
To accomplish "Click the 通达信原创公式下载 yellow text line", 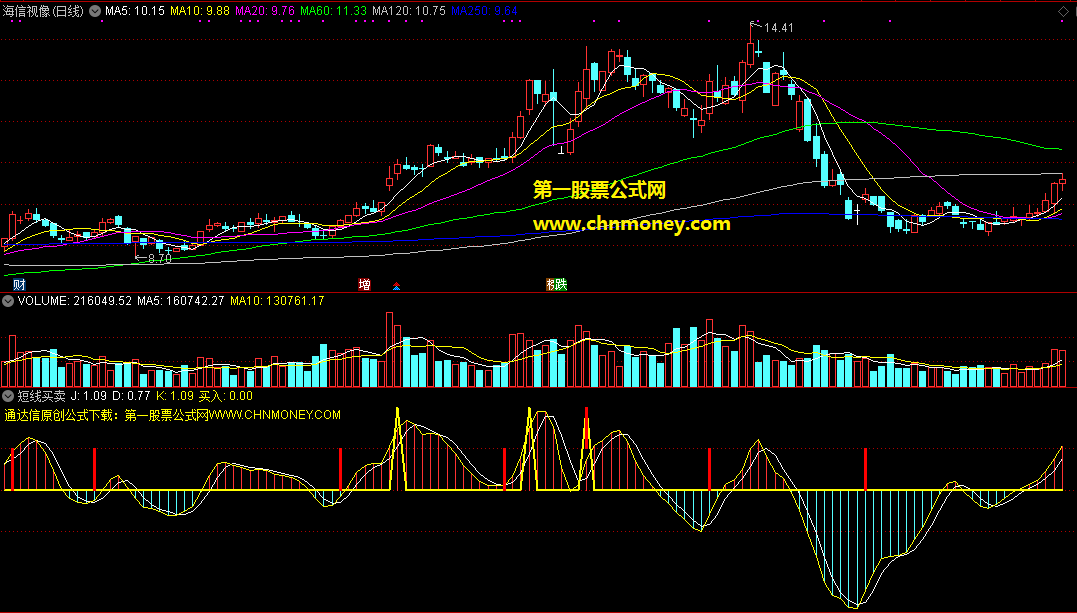I will coord(172,415).
